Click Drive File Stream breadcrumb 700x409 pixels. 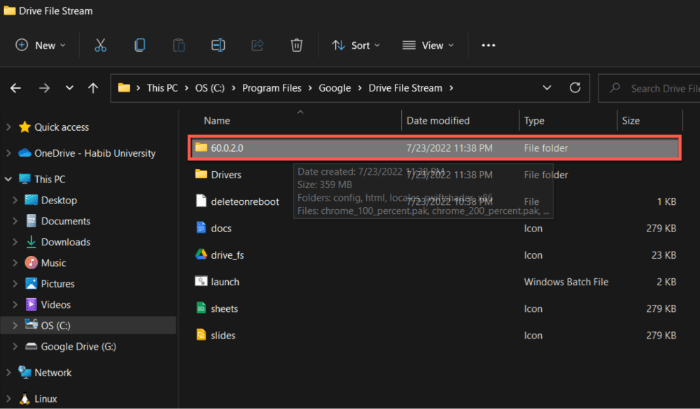pyautogui.click(x=405, y=88)
